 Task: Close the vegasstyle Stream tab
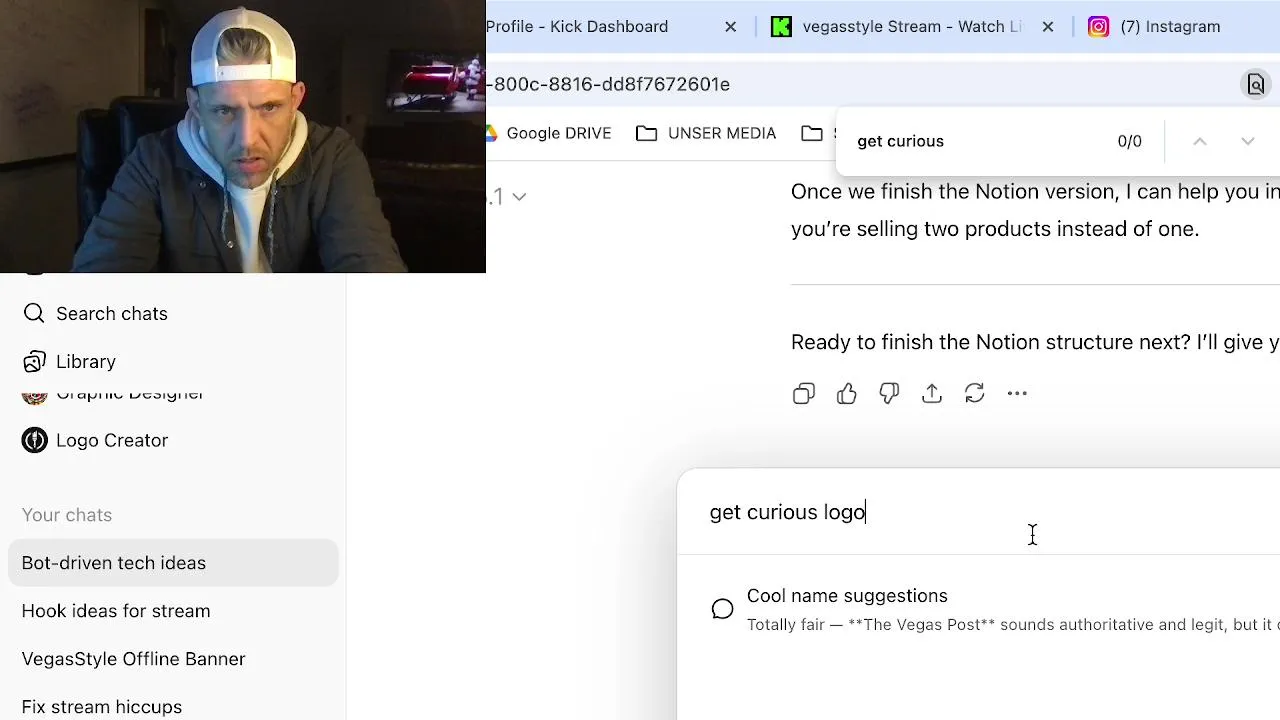pyautogui.click(x=1048, y=27)
